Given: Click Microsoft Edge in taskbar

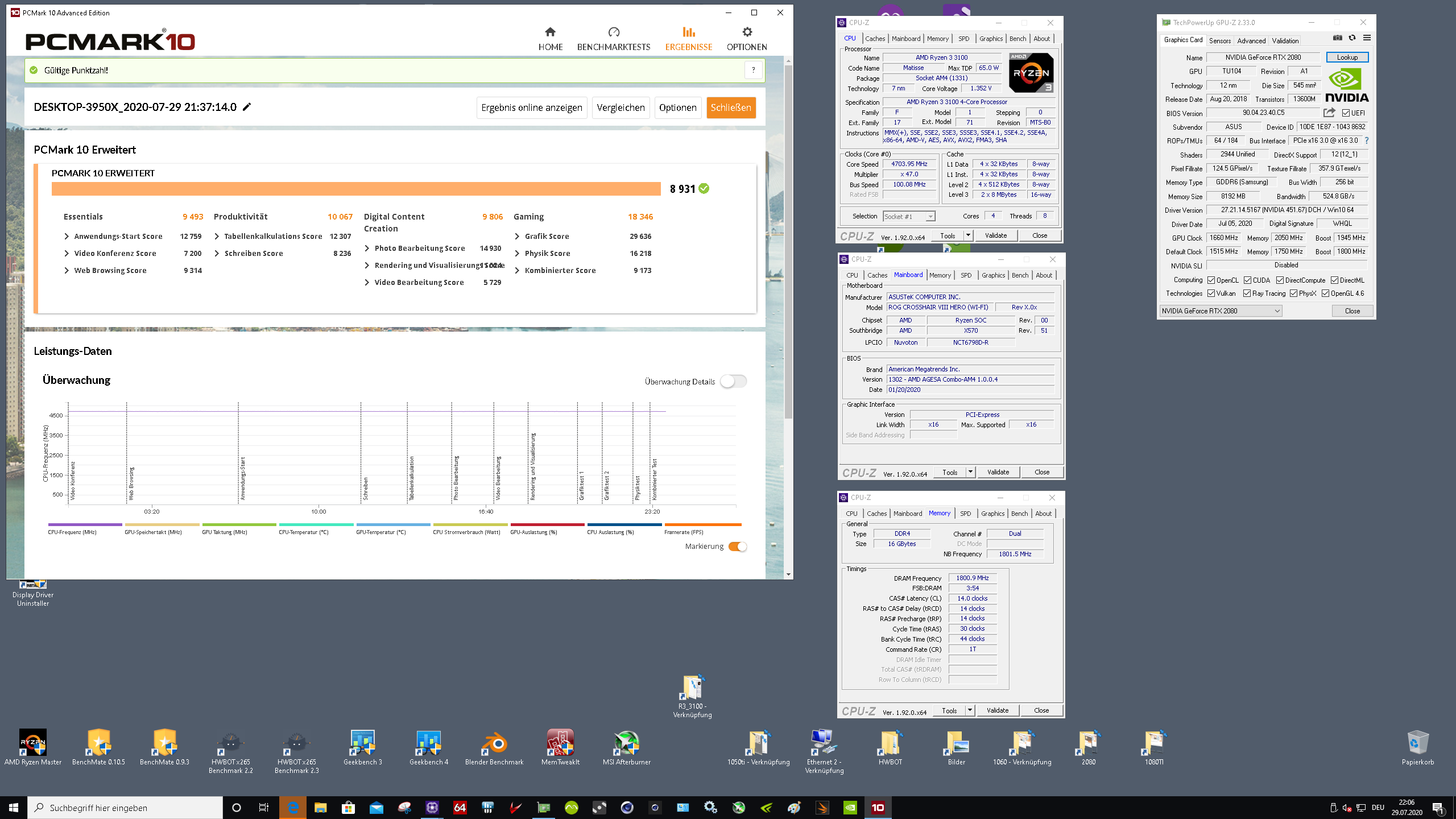Looking at the screenshot, I should tap(293, 808).
